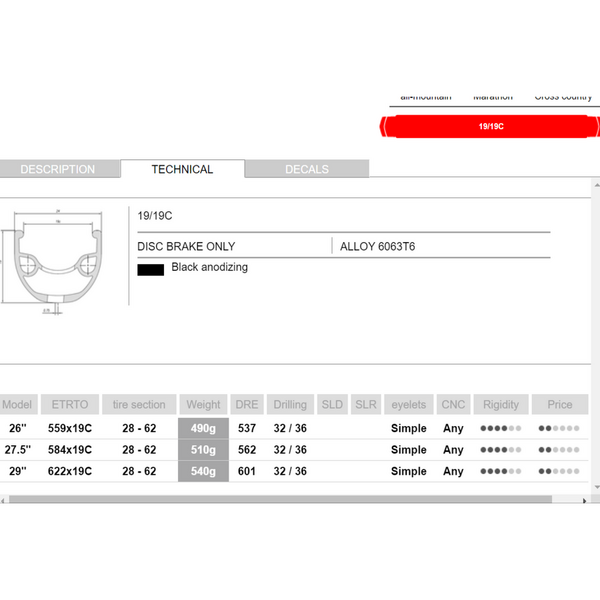The height and width of the screenshot is (600, 600).
Task: Click the price dots rating for 29" model
Action: point(559,471)
